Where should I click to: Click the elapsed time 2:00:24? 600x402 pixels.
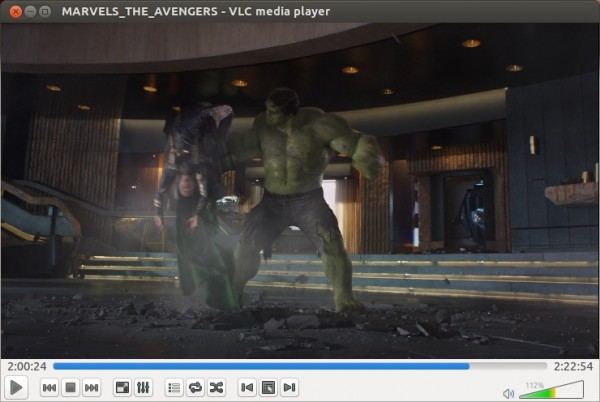point(27,366)
